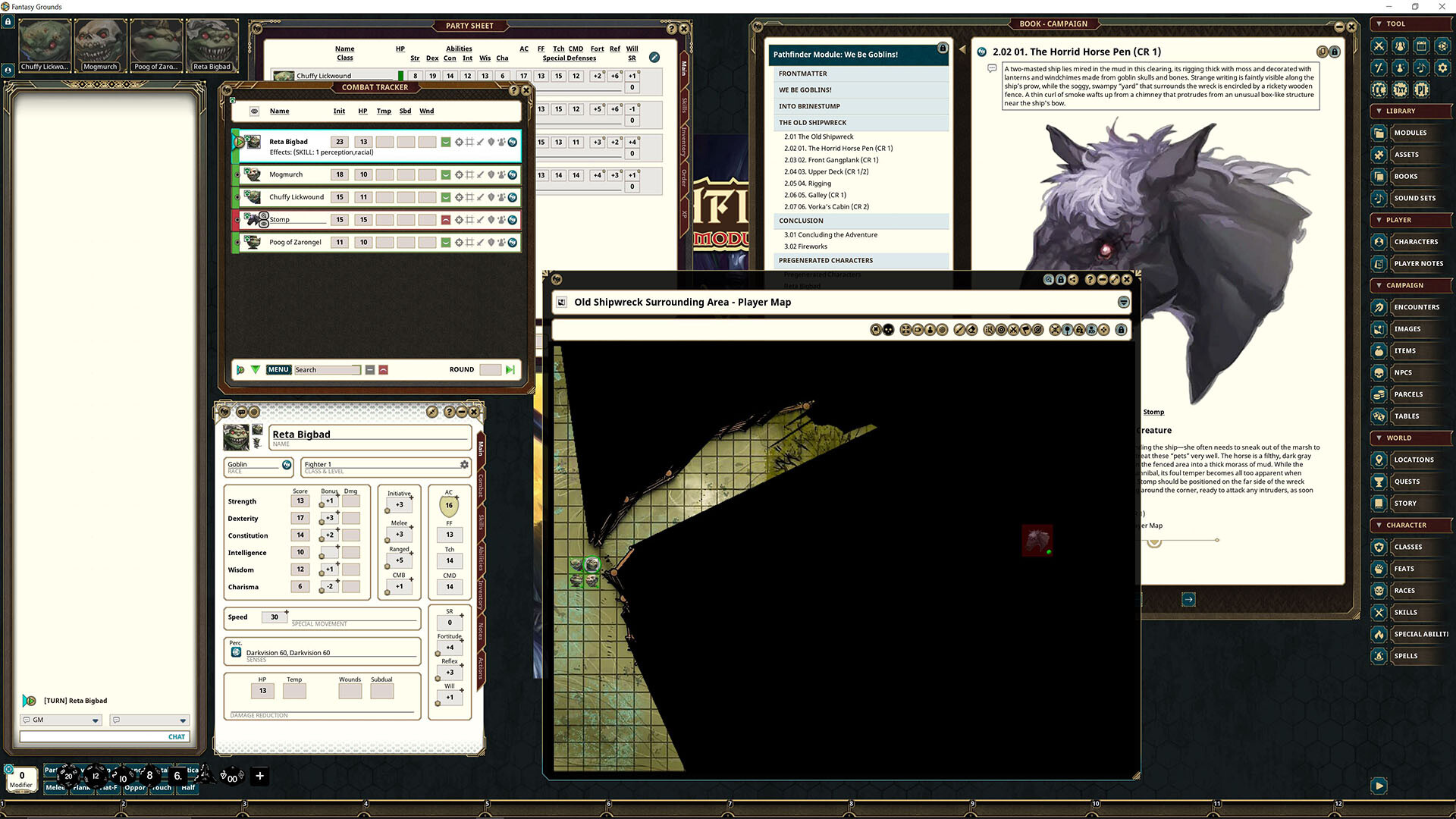This screenshot has width=1456, height=819.
Task: Roll the d20 die at the bottom dice tray
Action: tap(68, 775)
